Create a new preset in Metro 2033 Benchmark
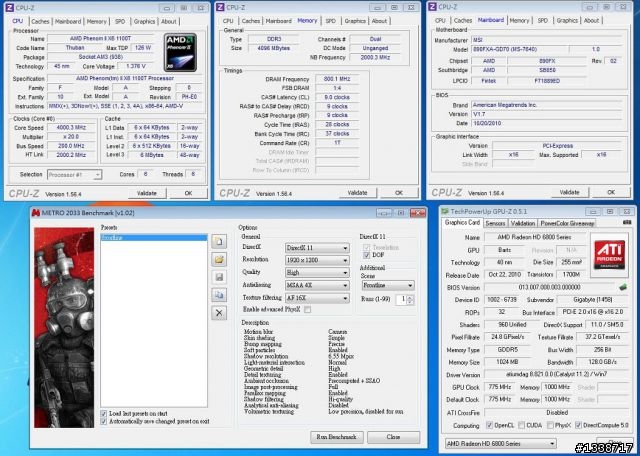This screenshot has width=640, height=456. (219, 241)
